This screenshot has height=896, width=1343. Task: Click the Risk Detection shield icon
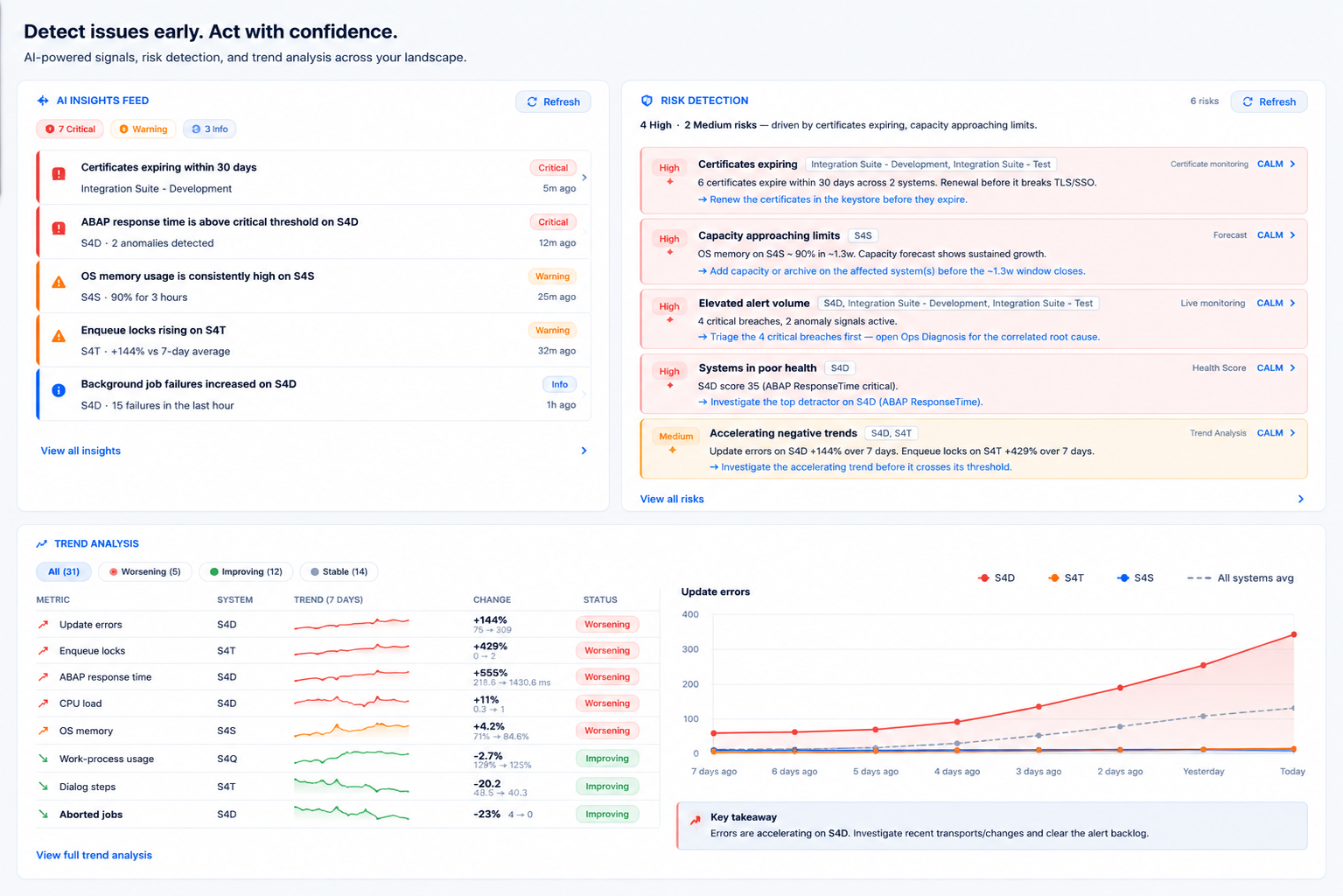647,101
